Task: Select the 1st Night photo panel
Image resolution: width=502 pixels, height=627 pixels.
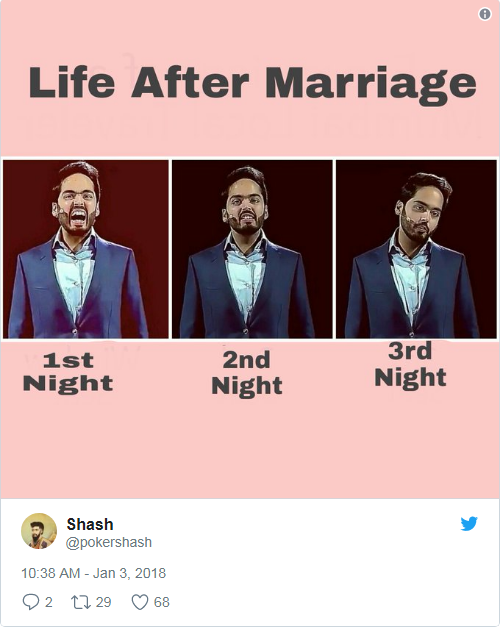Action: point(86,249)
